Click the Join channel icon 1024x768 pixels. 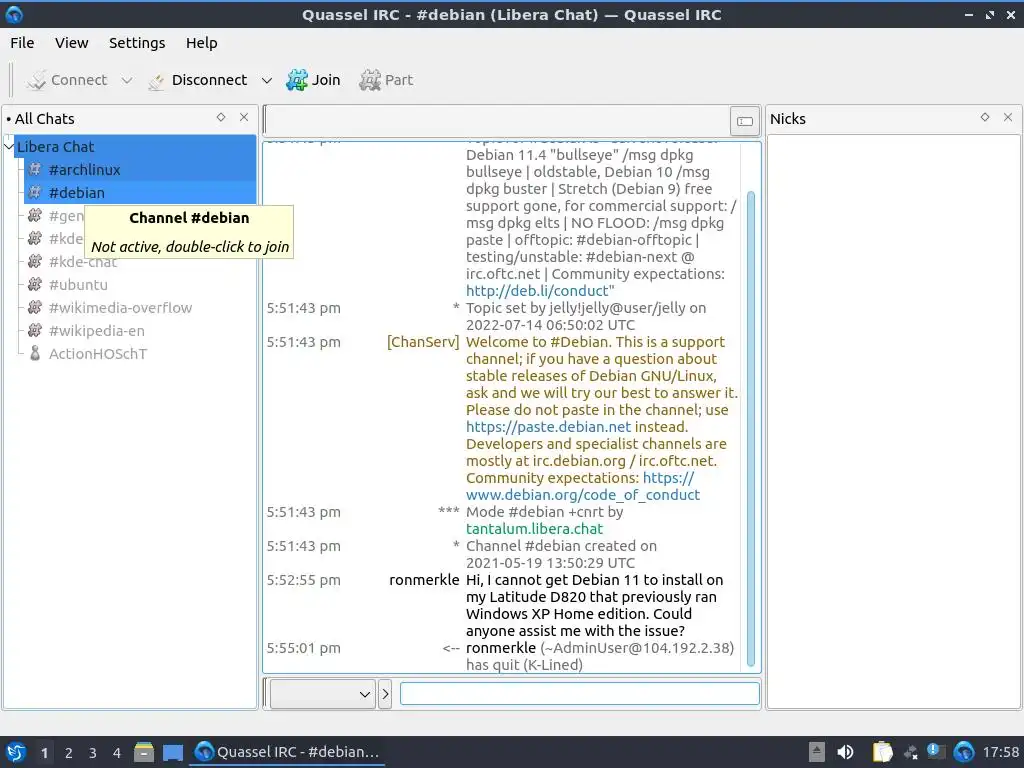click(x=297, y=80)
